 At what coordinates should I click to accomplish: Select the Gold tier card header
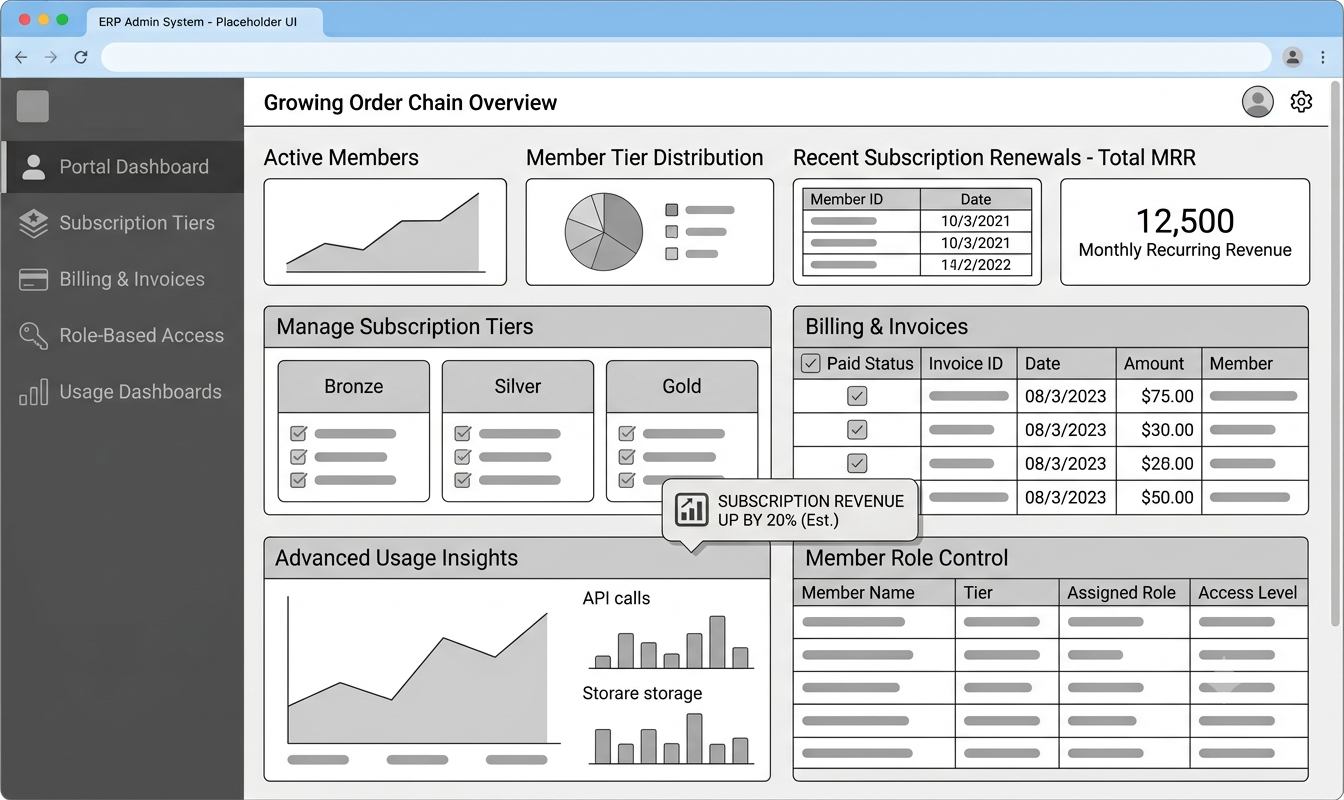pos(682,386)
